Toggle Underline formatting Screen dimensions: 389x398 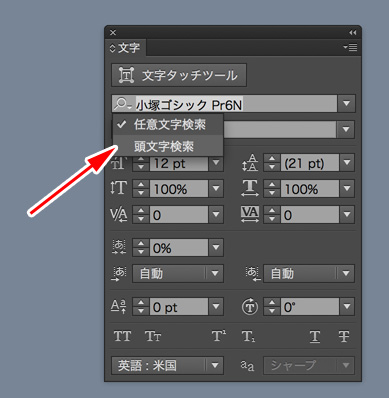(x=315, y=337)
